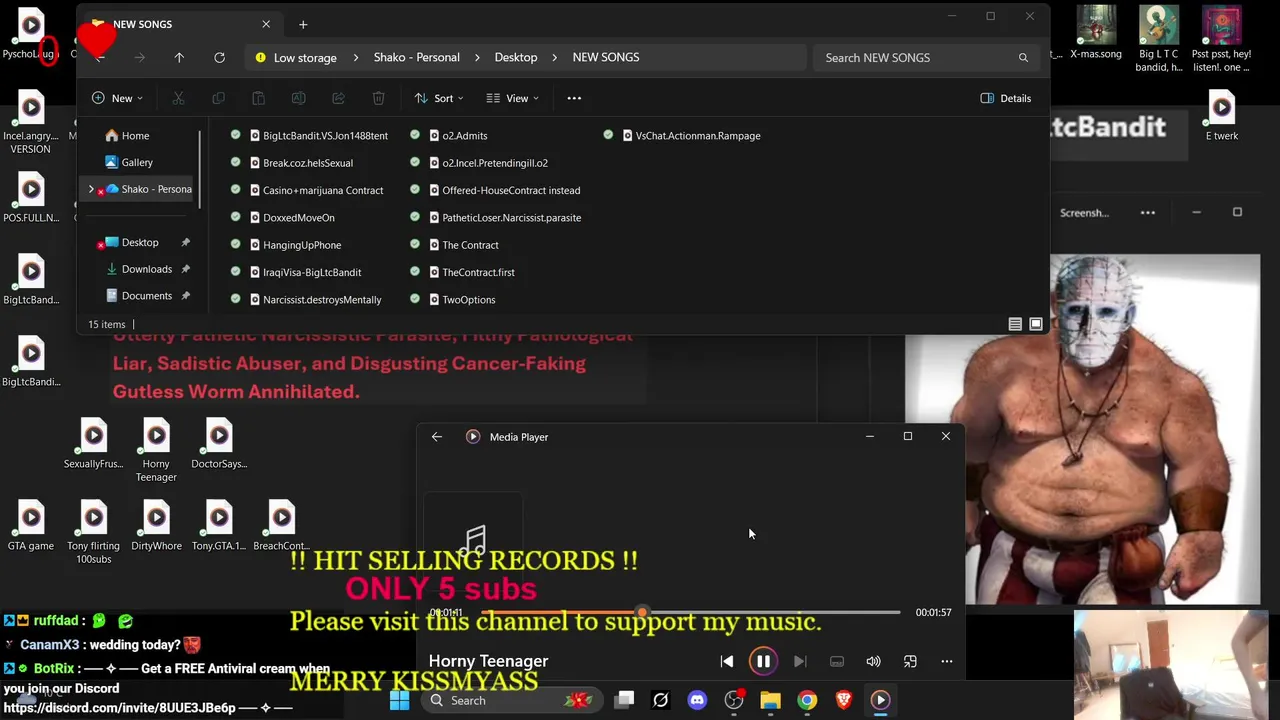Viewport: 1280px width, 720px height.
Task: Skip to previous track in Media Player
Action: 727,661
